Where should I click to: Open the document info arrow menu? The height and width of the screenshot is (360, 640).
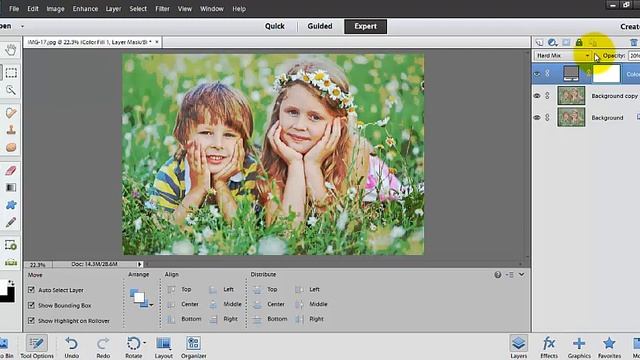click(x=140, y=264)
